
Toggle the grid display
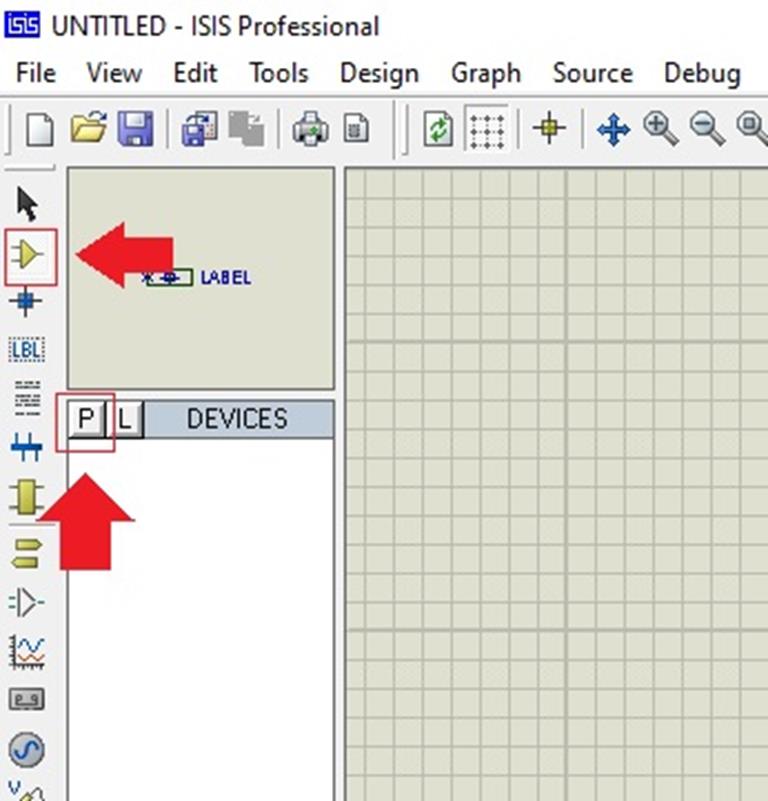(487, 129)
